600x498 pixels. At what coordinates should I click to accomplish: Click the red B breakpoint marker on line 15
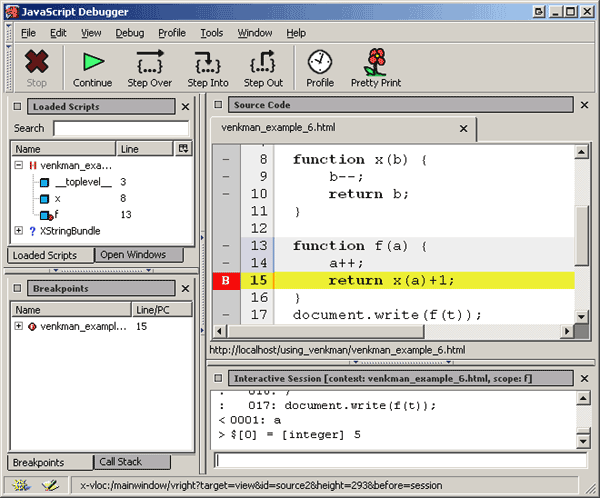click(226, 281)
